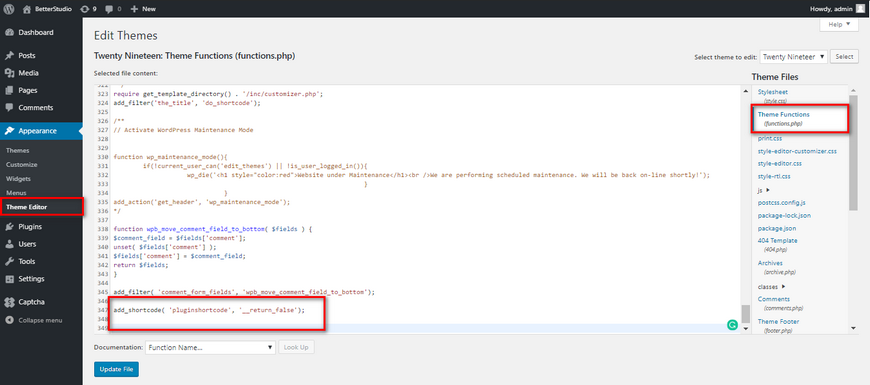Open the BetterStudio home icon

(27, 9)
